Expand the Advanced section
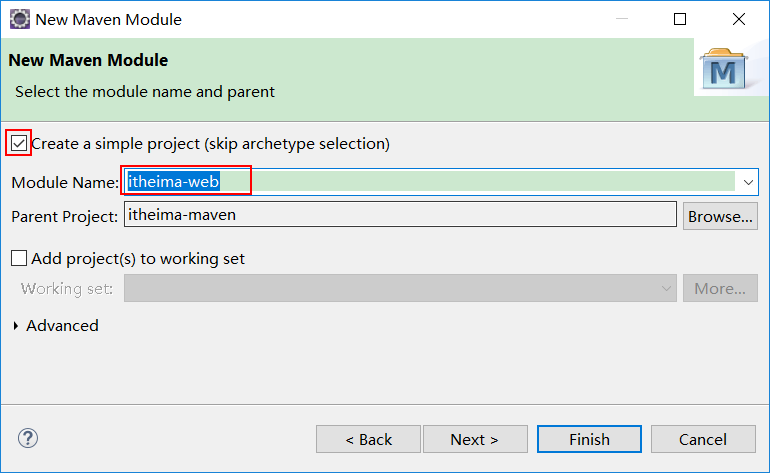The width and height of the screenshot is (770, 473). click(18, 326)
